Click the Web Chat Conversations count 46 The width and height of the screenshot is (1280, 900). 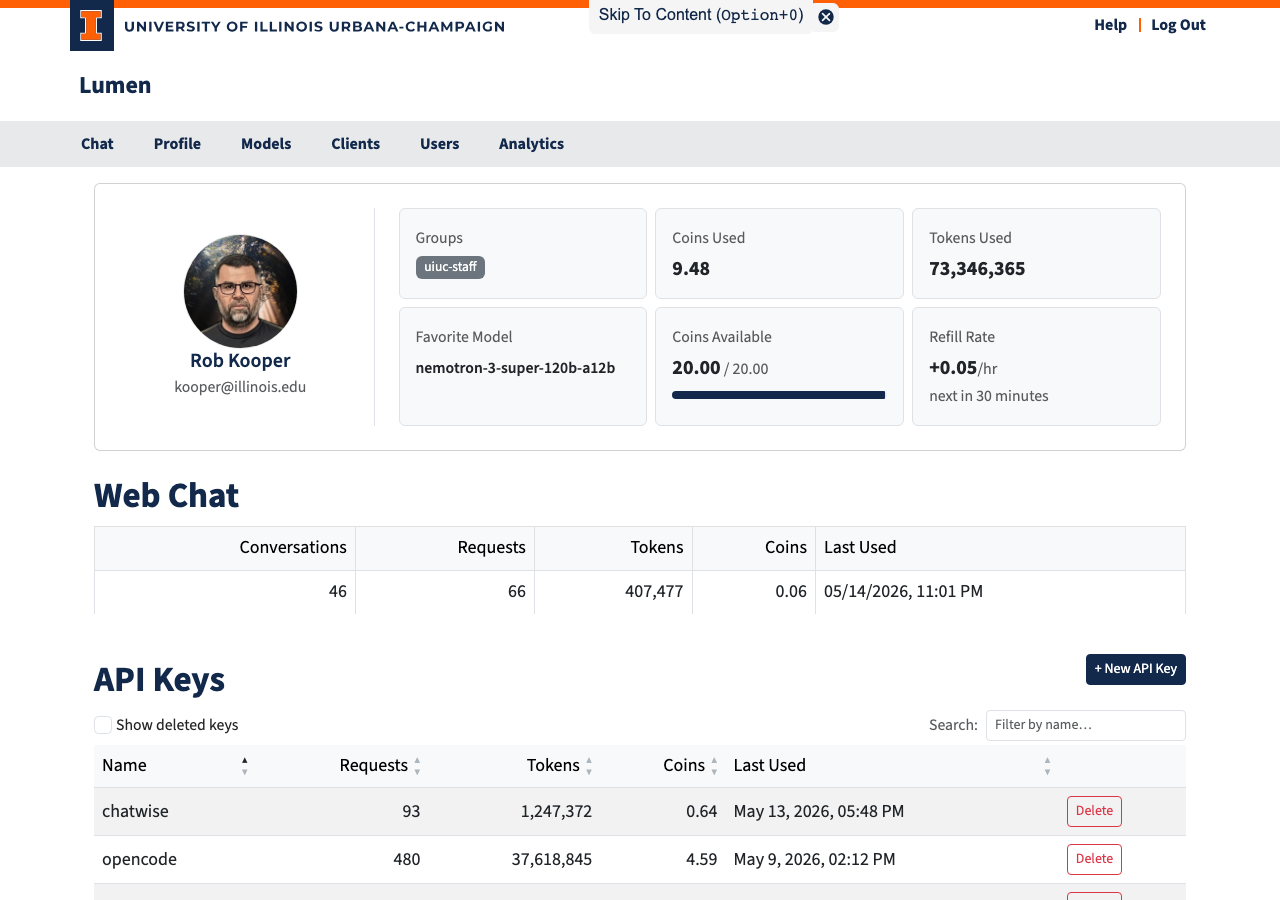[x=338, y=591]
